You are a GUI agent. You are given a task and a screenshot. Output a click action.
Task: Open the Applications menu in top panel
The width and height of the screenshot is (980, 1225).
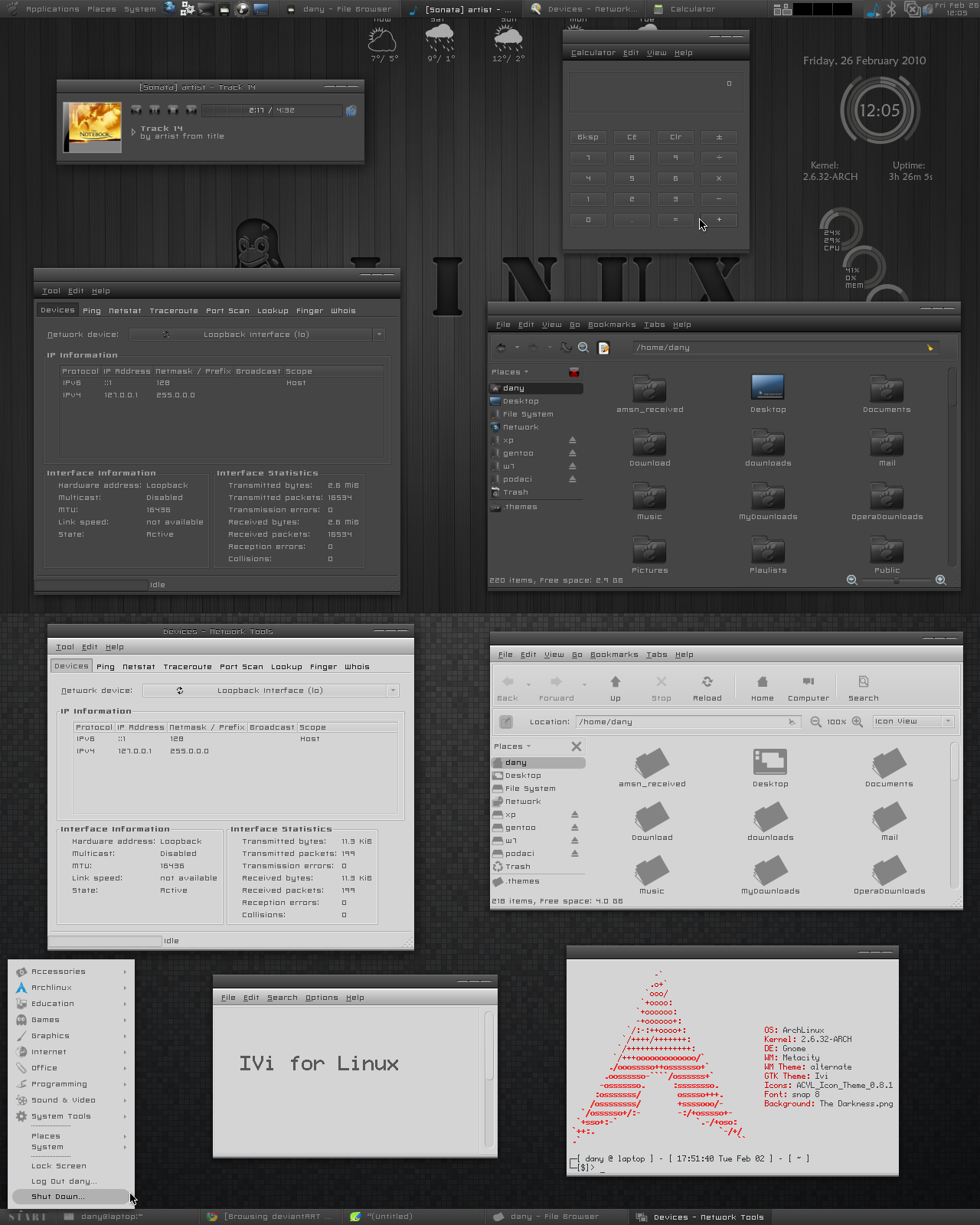[52, 9]
